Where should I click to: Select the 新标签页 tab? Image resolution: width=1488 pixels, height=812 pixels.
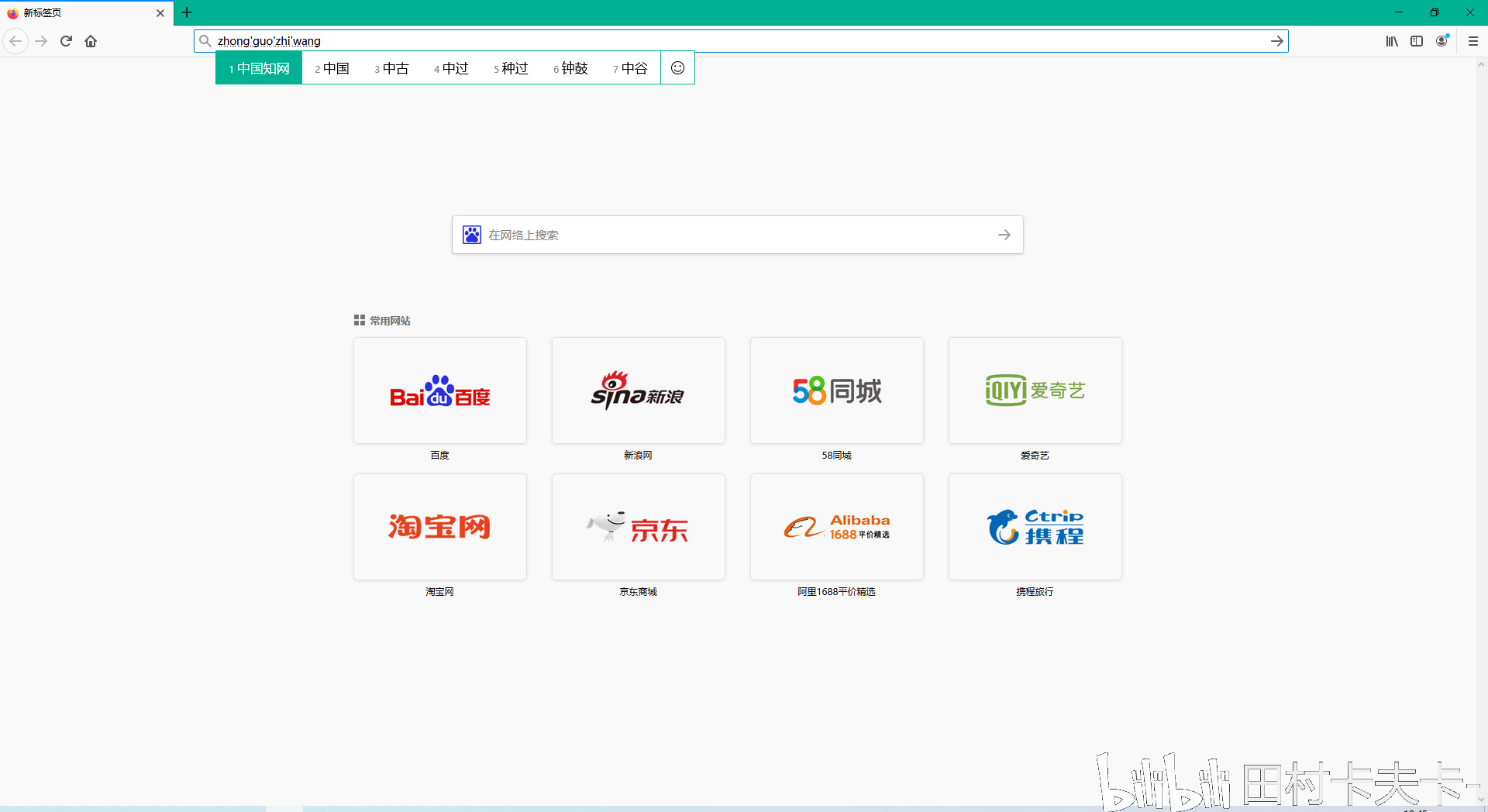[x=87, y=13]
